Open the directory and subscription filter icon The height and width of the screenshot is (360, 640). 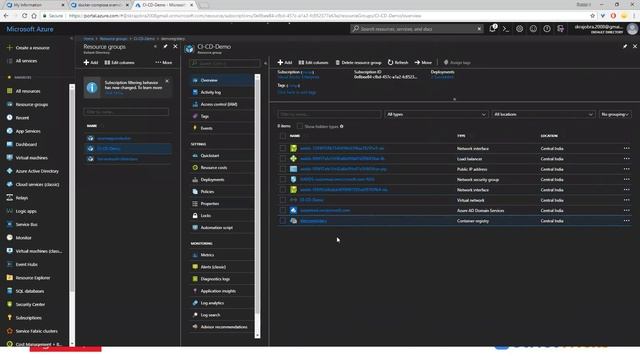tap(560, 29)
